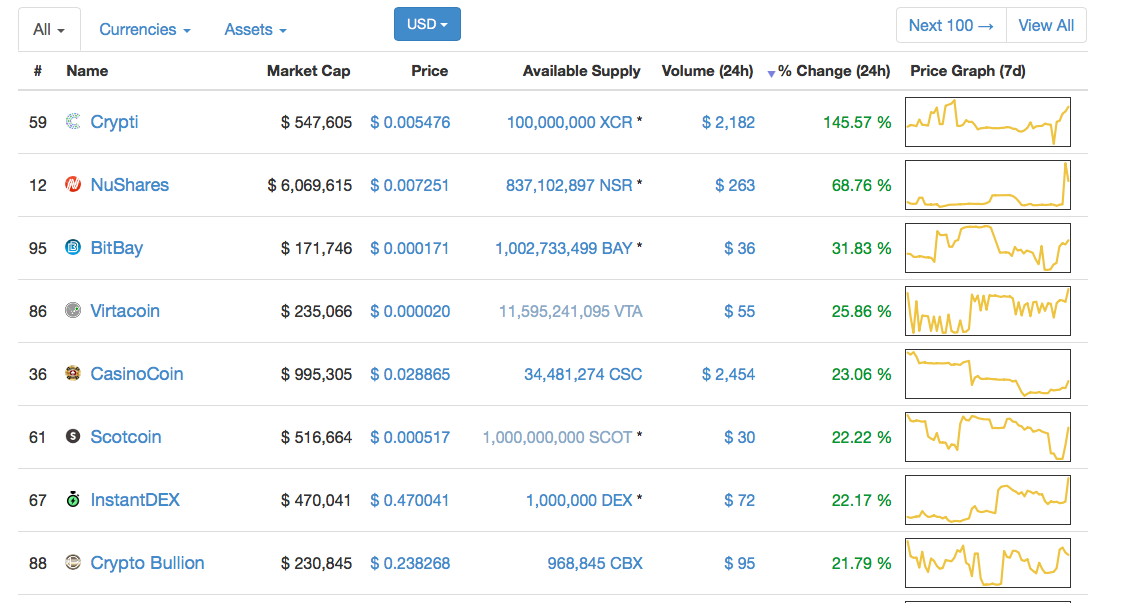This screenshot has width=1123, height=603.
Task: Click Crypti market cap $ 547,605
Action: (x=316, y=122)
